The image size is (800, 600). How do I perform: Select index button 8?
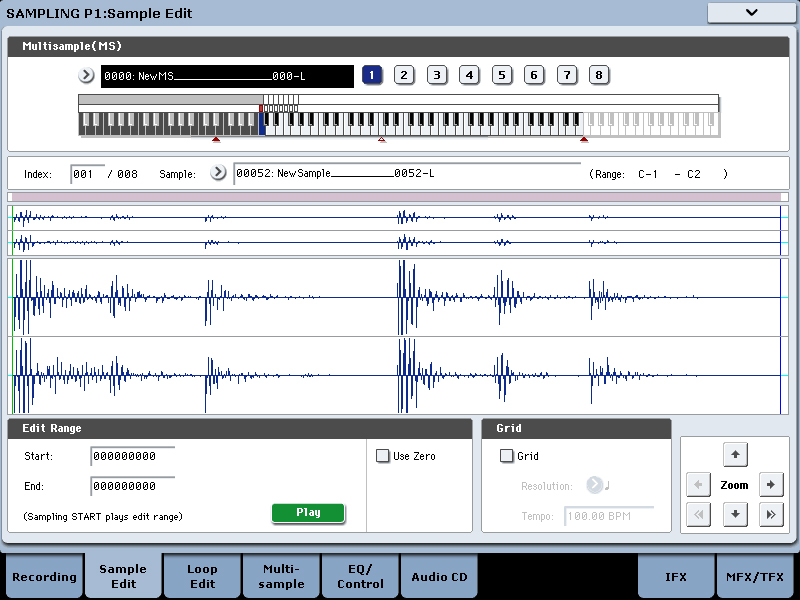click(x=599, y=76)
